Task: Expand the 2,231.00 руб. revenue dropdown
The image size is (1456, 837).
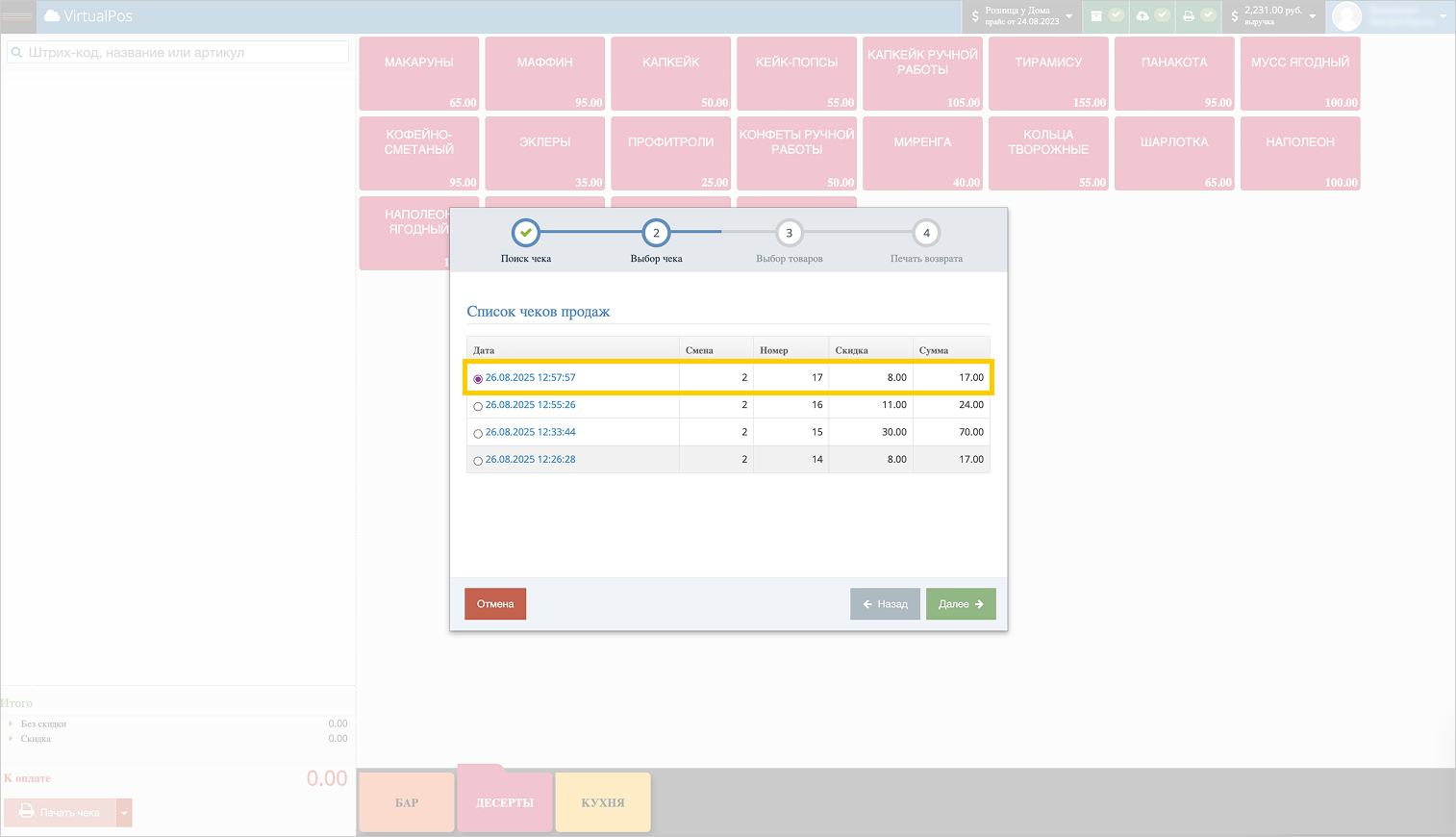Action: point(1273,16)
